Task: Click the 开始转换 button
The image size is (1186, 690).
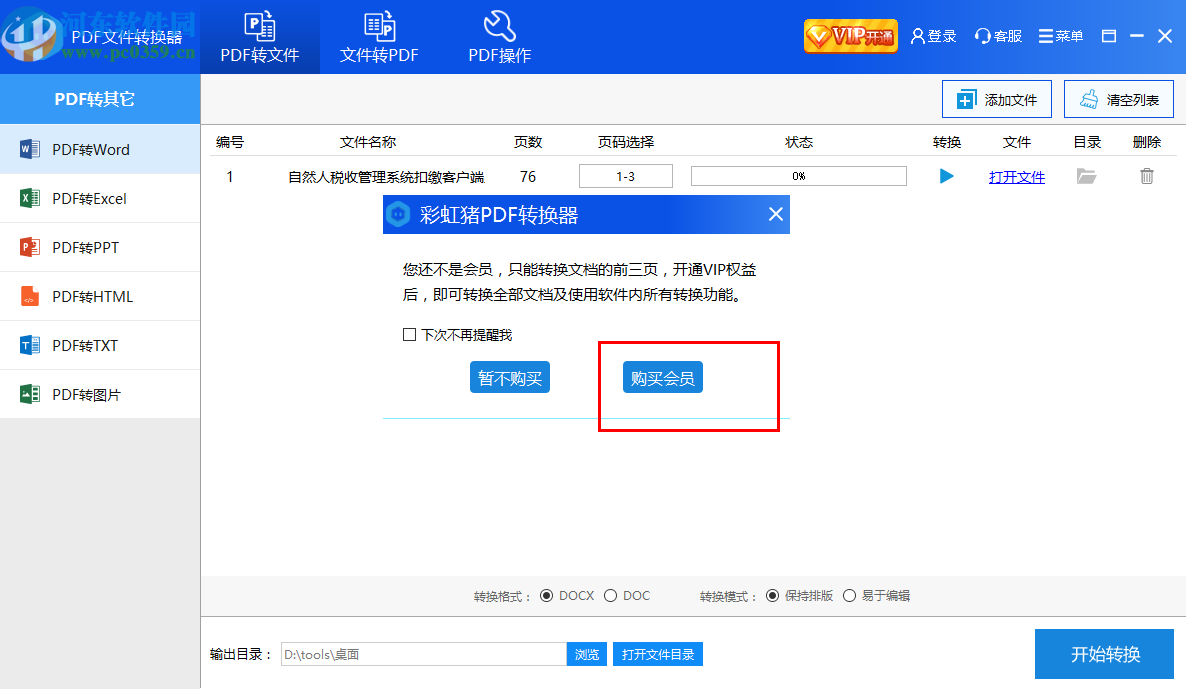Action: coord(1104,654)
